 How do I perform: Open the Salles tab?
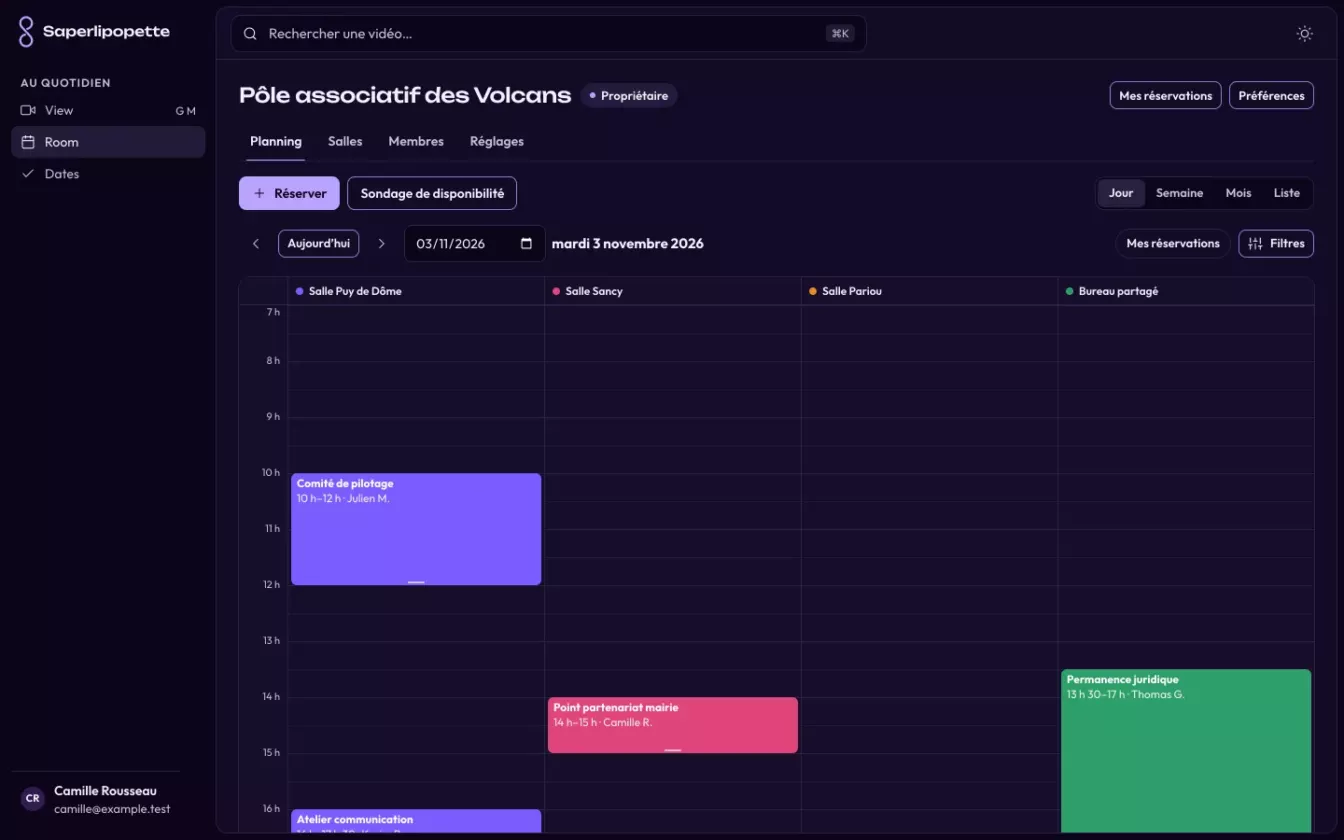coord(345,142)
